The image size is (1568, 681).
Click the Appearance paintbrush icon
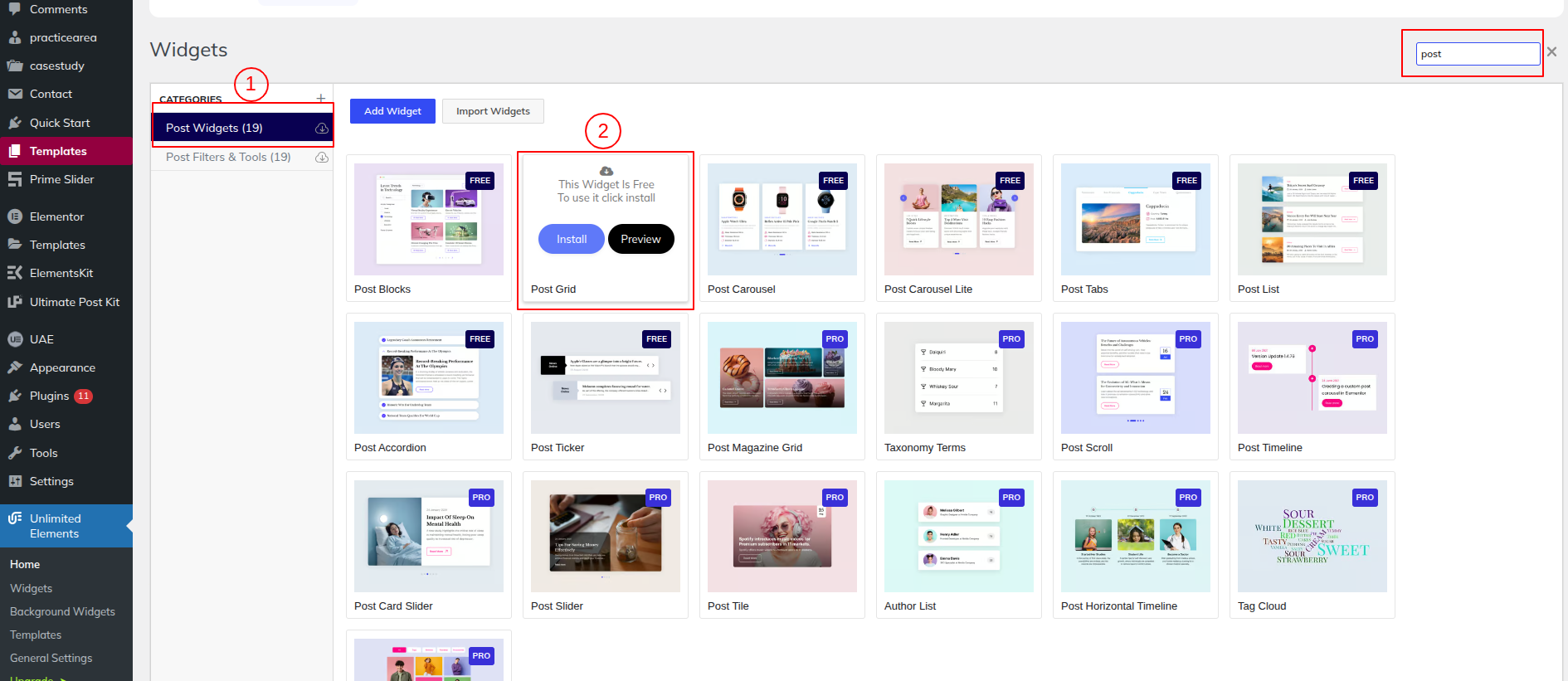tap(15, 367)
